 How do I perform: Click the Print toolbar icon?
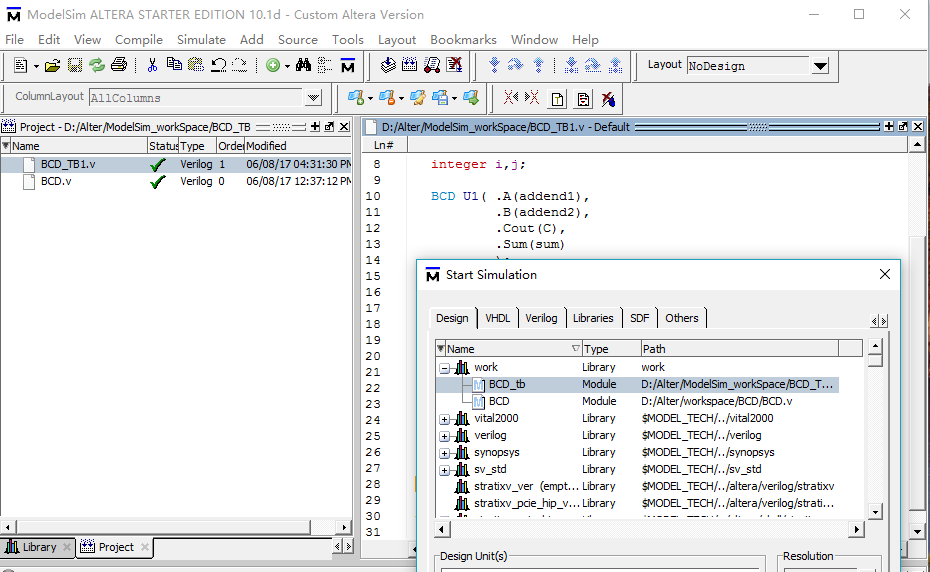[x=119, y=65]
